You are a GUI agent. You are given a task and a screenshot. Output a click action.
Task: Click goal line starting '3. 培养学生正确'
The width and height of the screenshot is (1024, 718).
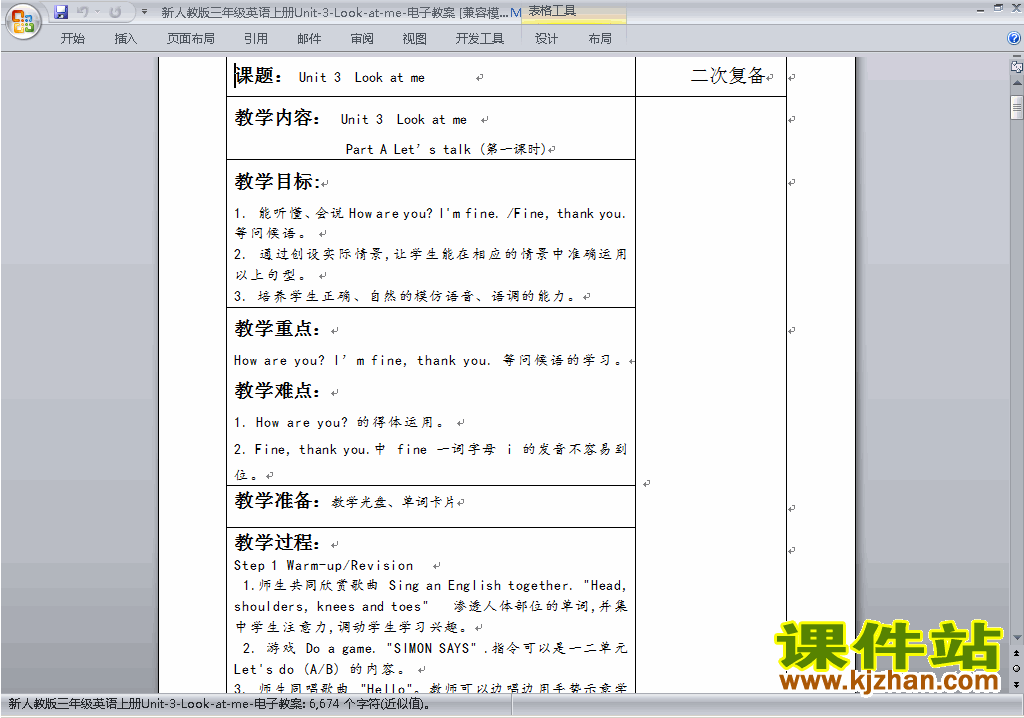(x=405, y=296)
